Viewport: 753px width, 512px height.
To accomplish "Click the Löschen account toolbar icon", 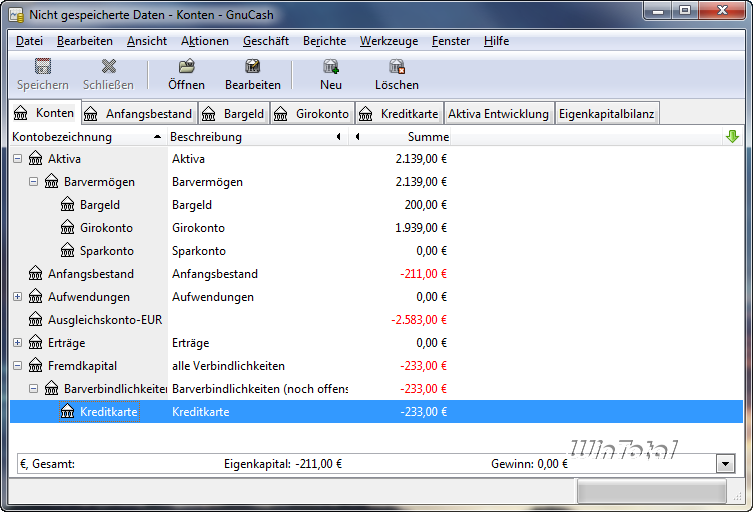I will 397,66.
